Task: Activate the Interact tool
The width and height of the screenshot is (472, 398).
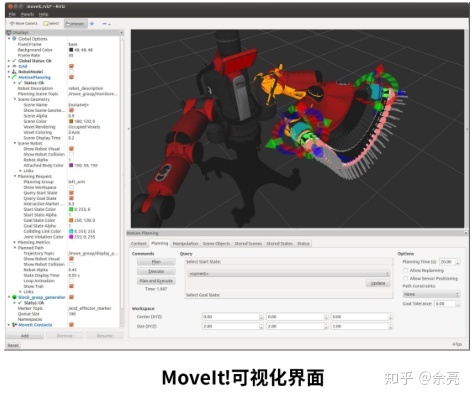Action: (x=75, y=24)
